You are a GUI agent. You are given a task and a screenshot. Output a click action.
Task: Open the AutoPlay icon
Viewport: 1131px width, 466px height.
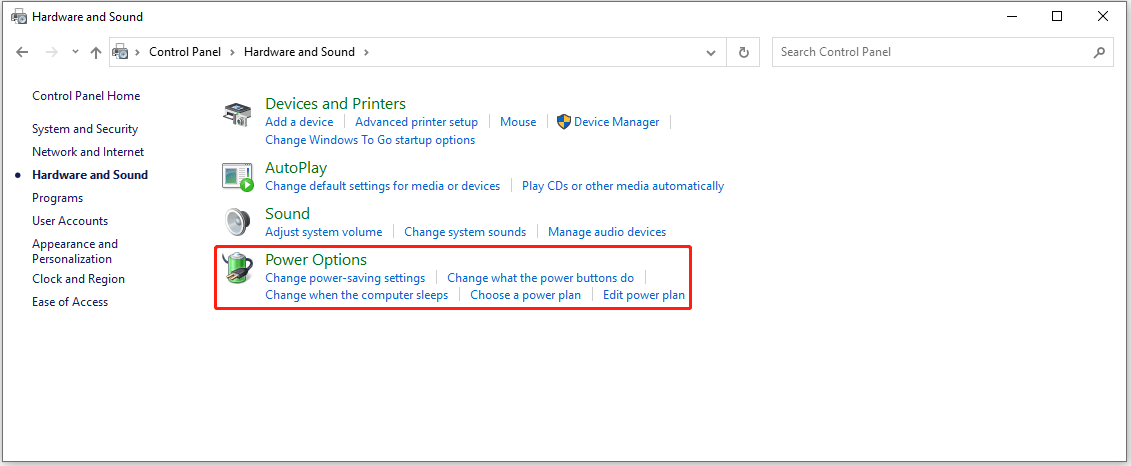(x=237, y=177)
